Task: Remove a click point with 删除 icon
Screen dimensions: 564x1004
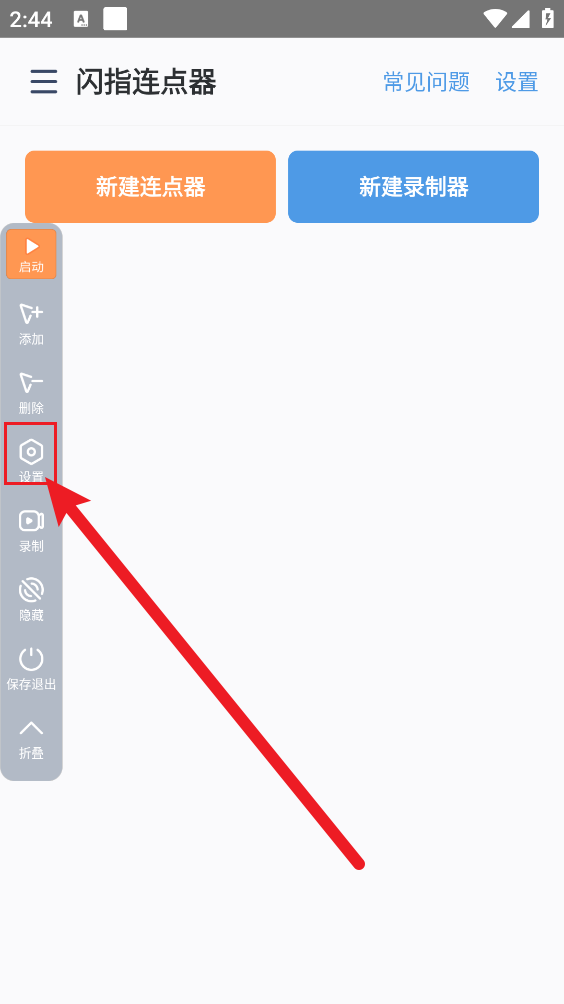Action: click(31, 393)
